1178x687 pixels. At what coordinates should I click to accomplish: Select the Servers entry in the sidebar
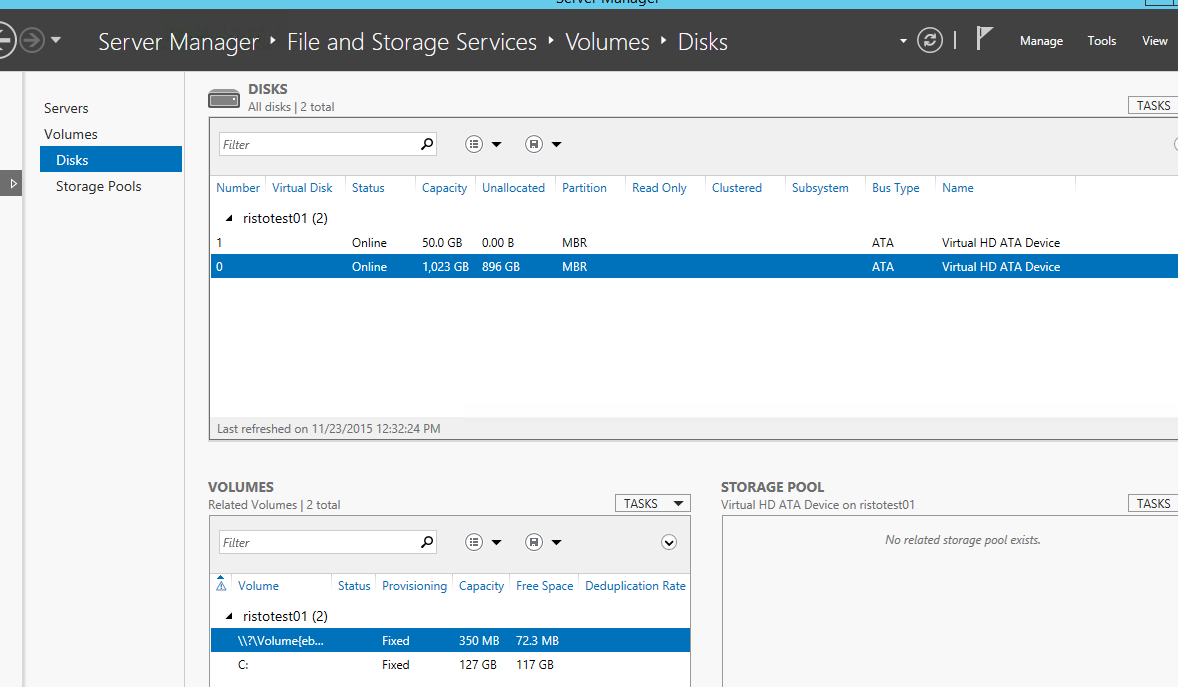click(x=66, y=107)
